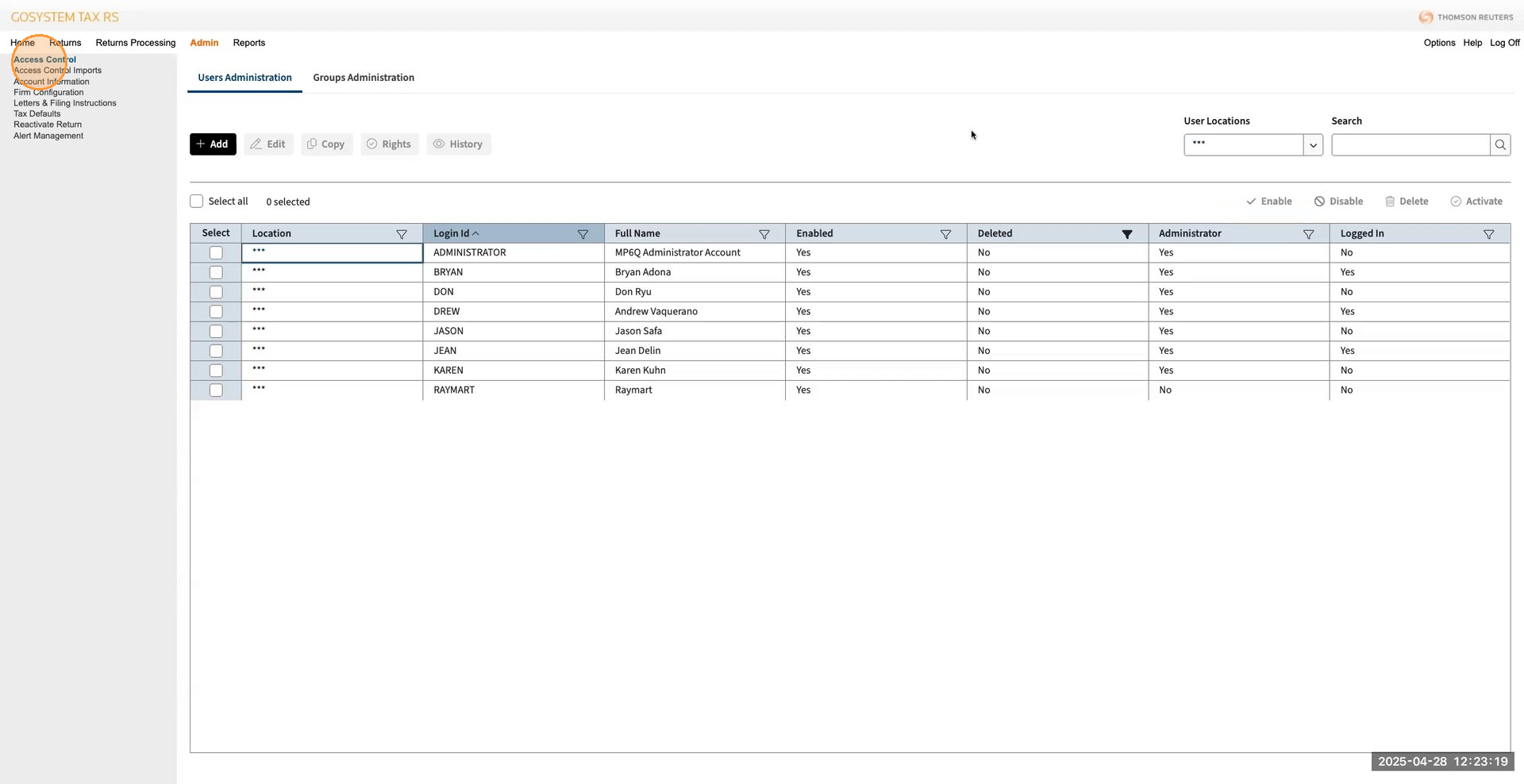Go to Tax Defaults
This screenshot has height=784, width=1524.
point(37,113)
